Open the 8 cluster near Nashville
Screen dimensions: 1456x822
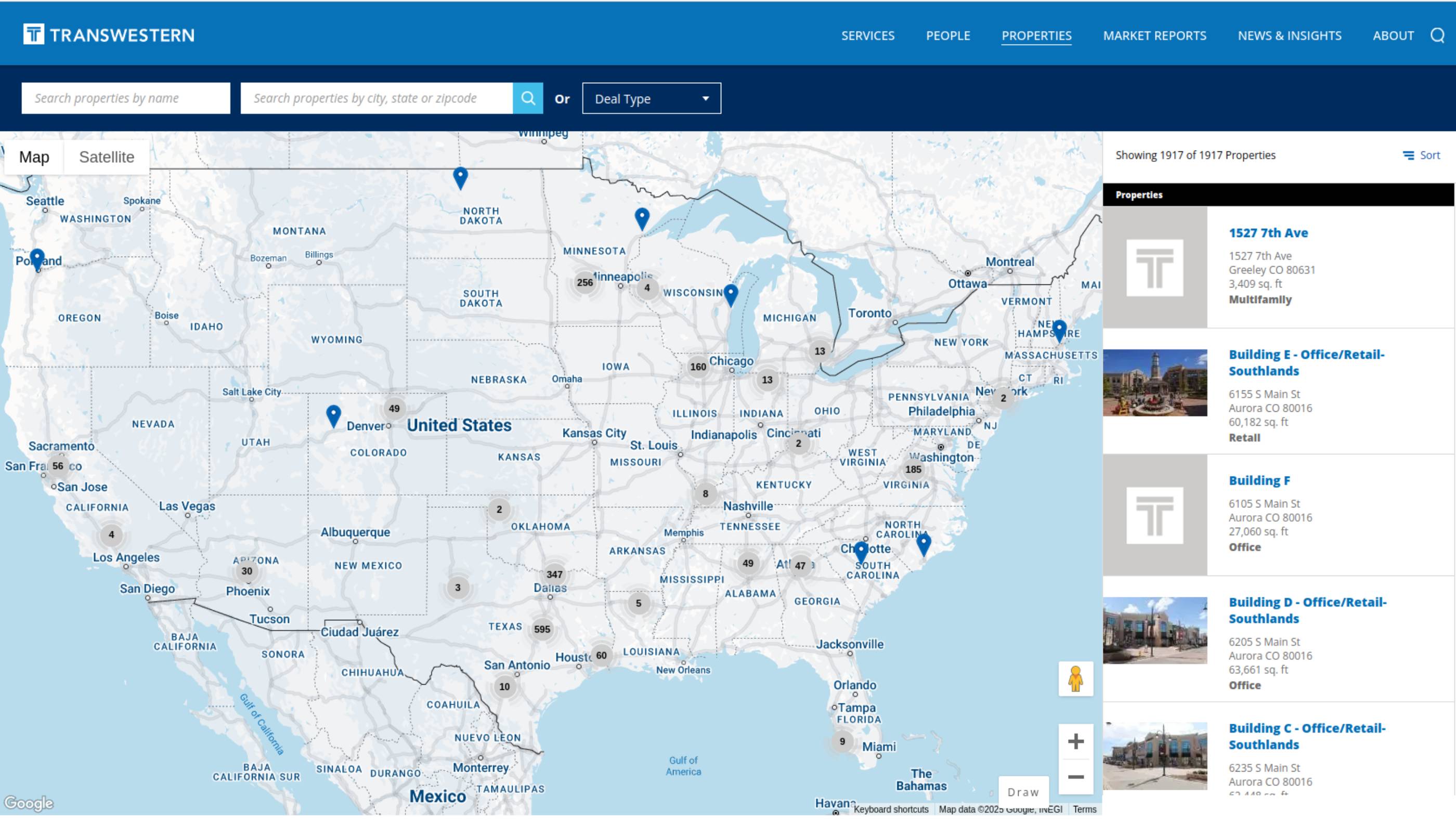pyautogui.click(x=705, y=494)
